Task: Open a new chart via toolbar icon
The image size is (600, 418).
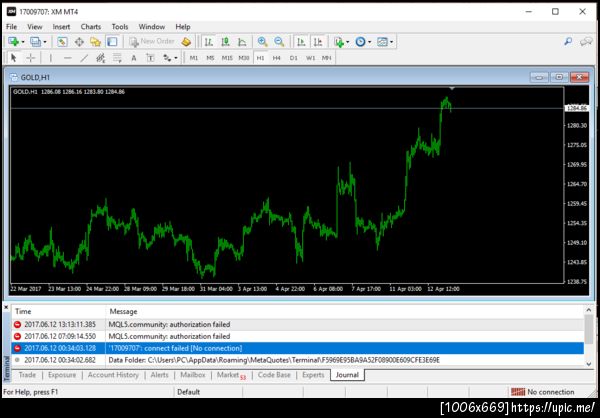Action: (14, 42)
